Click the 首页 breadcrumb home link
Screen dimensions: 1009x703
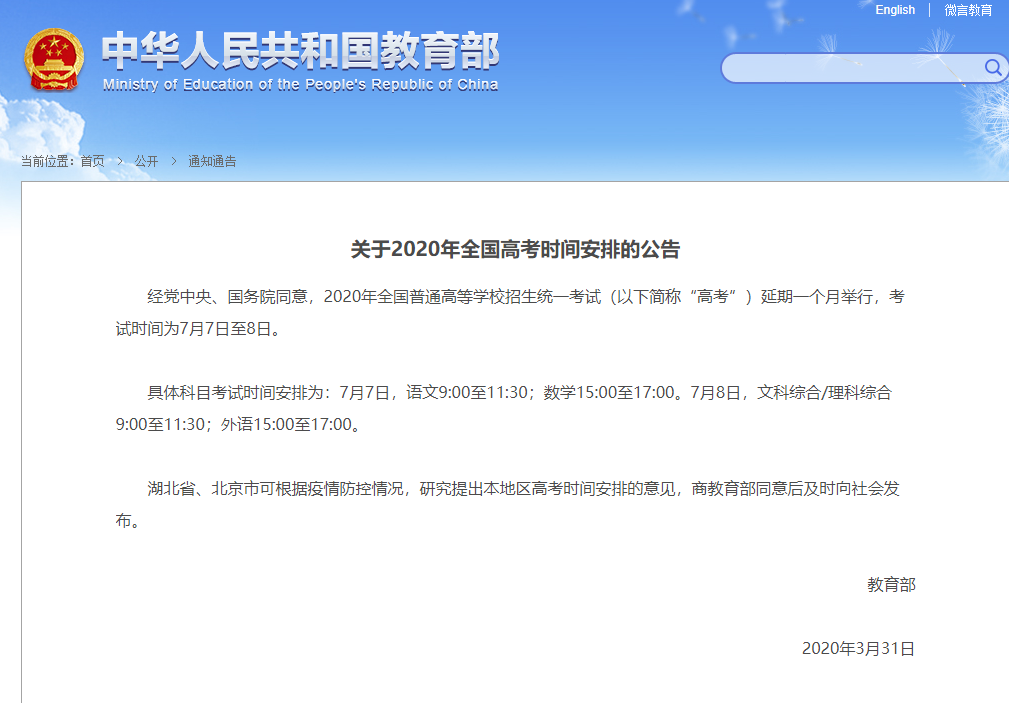pyautogui.click(x=93, y=160)
